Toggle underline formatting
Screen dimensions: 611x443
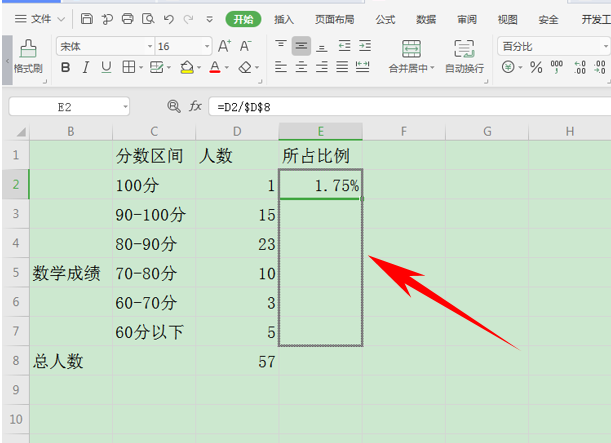pyautogui.click(x=106, y=67)
